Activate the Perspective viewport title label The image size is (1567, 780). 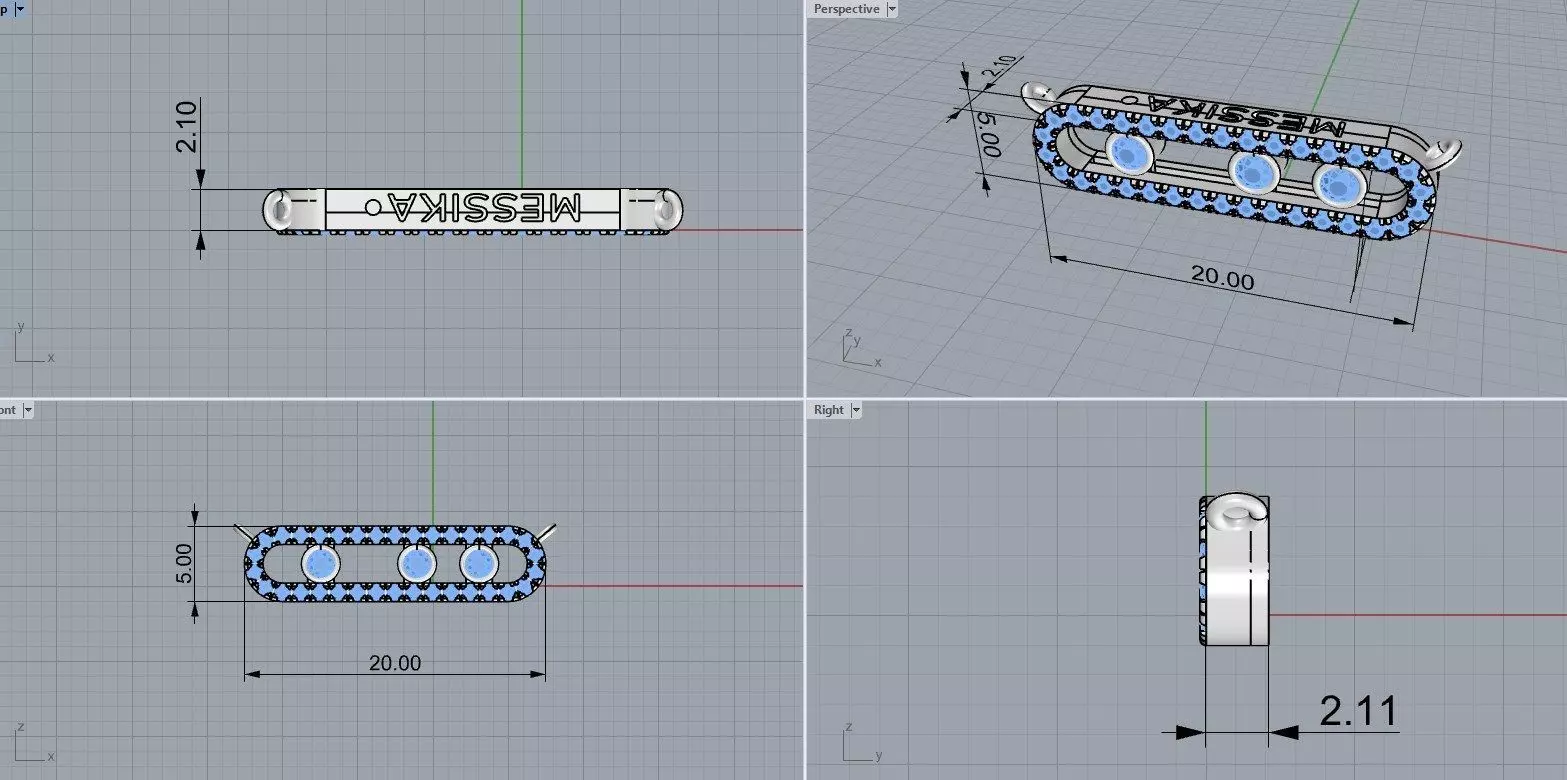pyautogui.click(x=846, y=9)
